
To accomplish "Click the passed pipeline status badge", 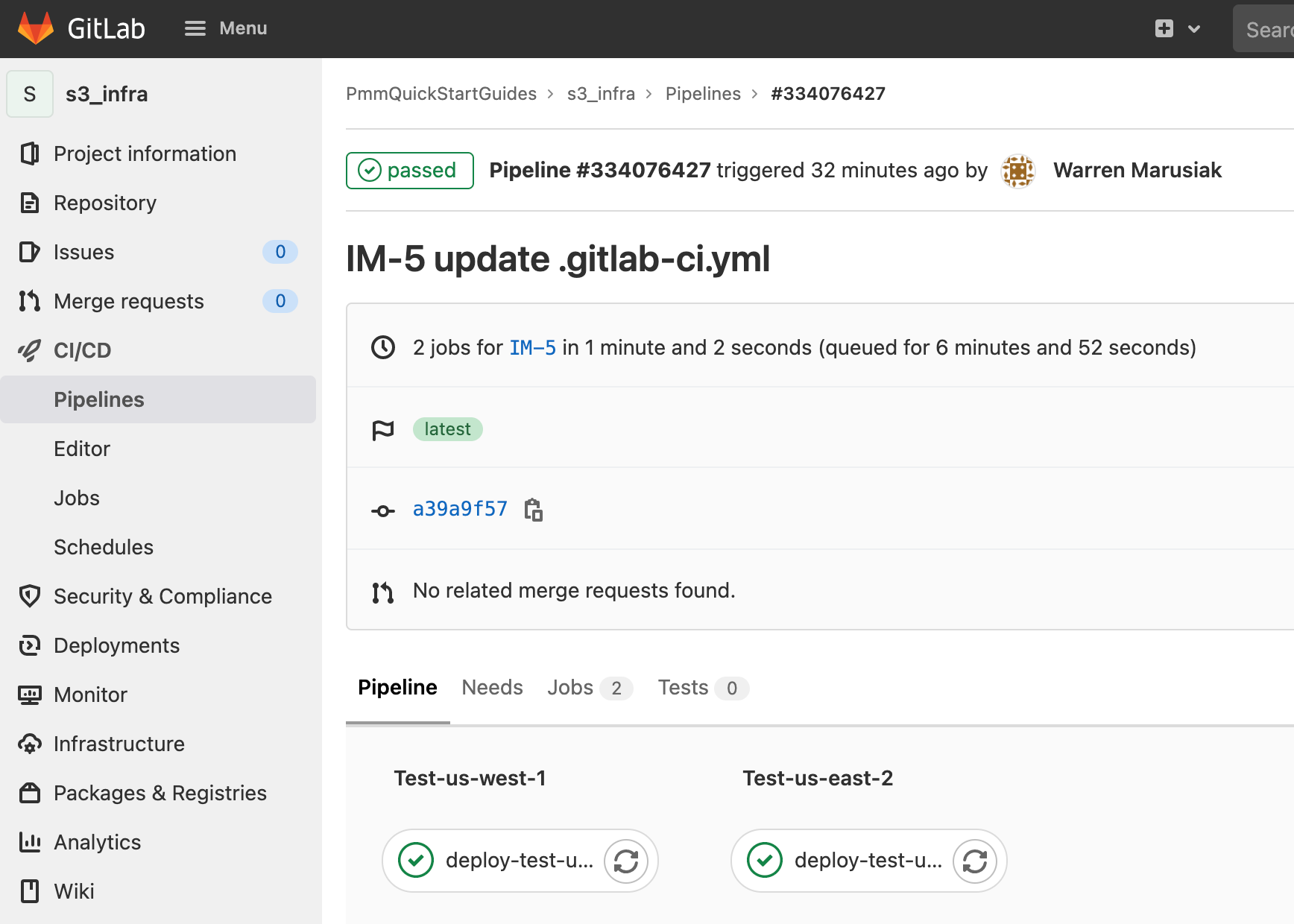I will (409, 170).
